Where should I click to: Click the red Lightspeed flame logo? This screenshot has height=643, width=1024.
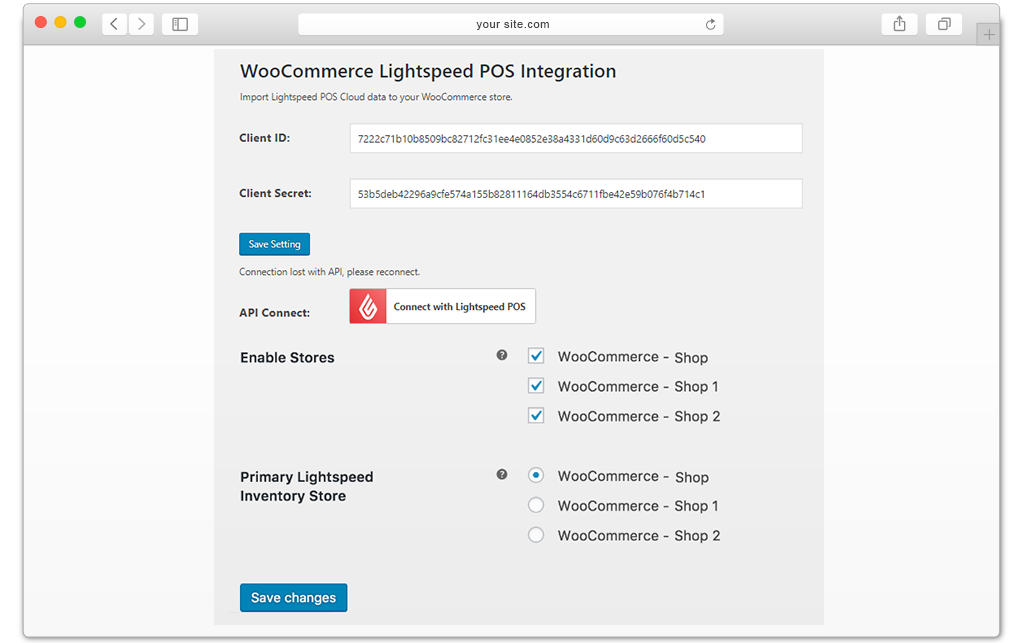click(x=368, y=306)
